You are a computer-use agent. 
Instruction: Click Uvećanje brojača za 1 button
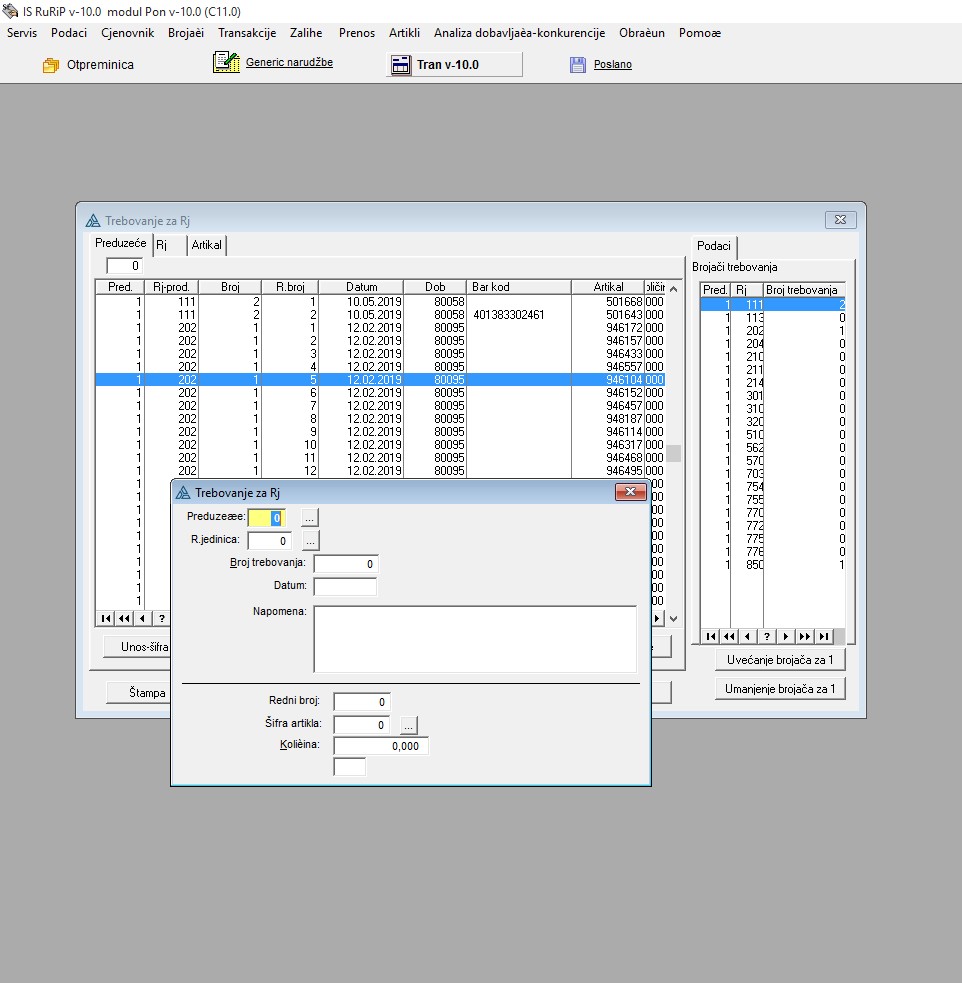pos(780,660)
